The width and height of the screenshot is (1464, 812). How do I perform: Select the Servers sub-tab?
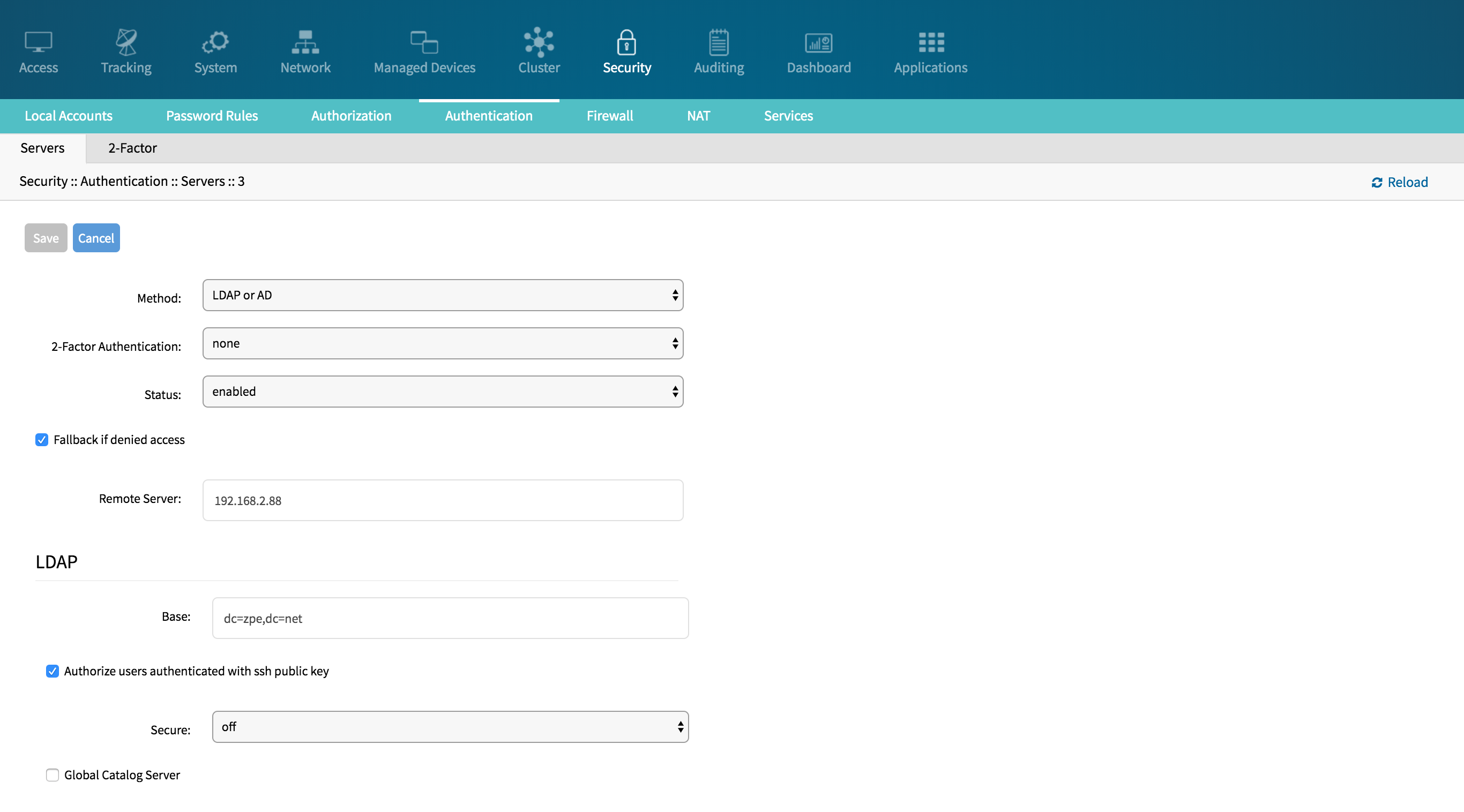(x=43, y=148)
